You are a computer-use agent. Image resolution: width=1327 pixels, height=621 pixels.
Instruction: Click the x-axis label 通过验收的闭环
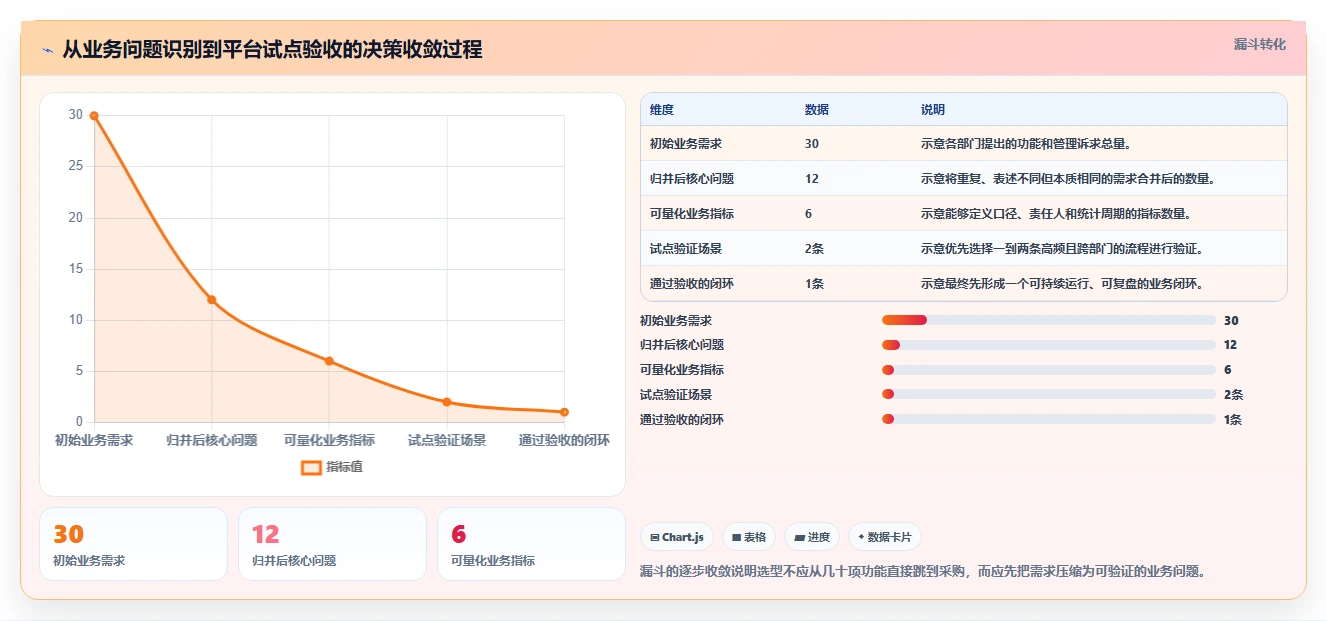(564, 440)
